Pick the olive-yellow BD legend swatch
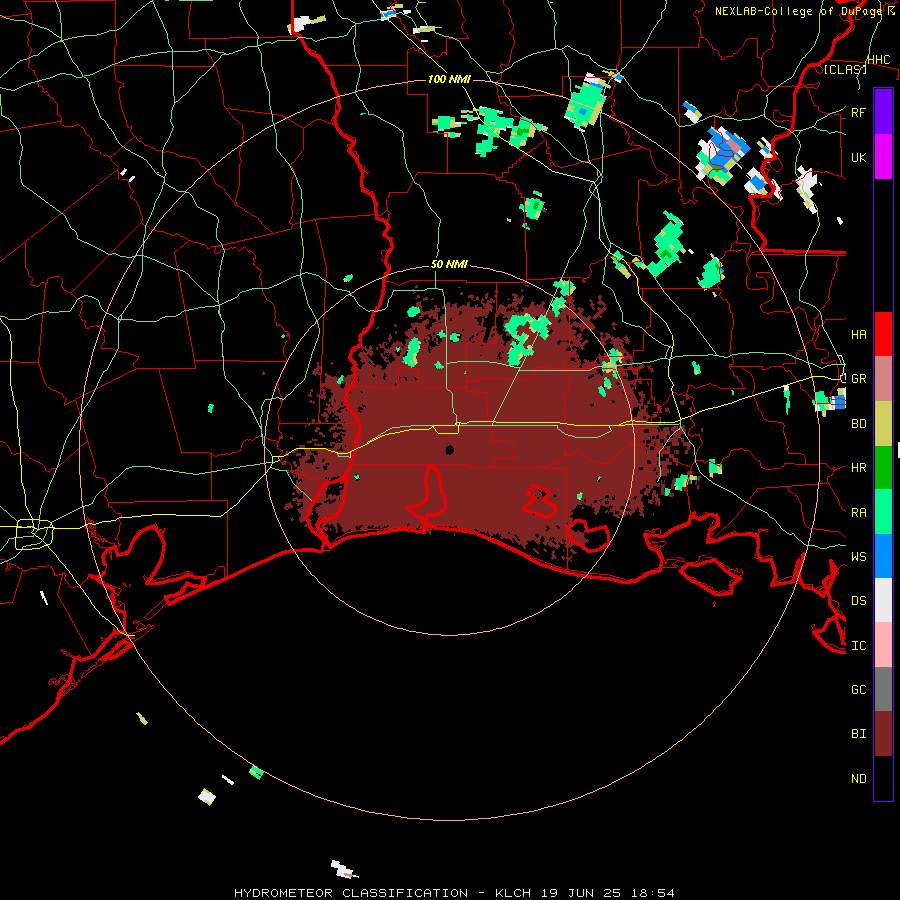 tap(883, 424)
